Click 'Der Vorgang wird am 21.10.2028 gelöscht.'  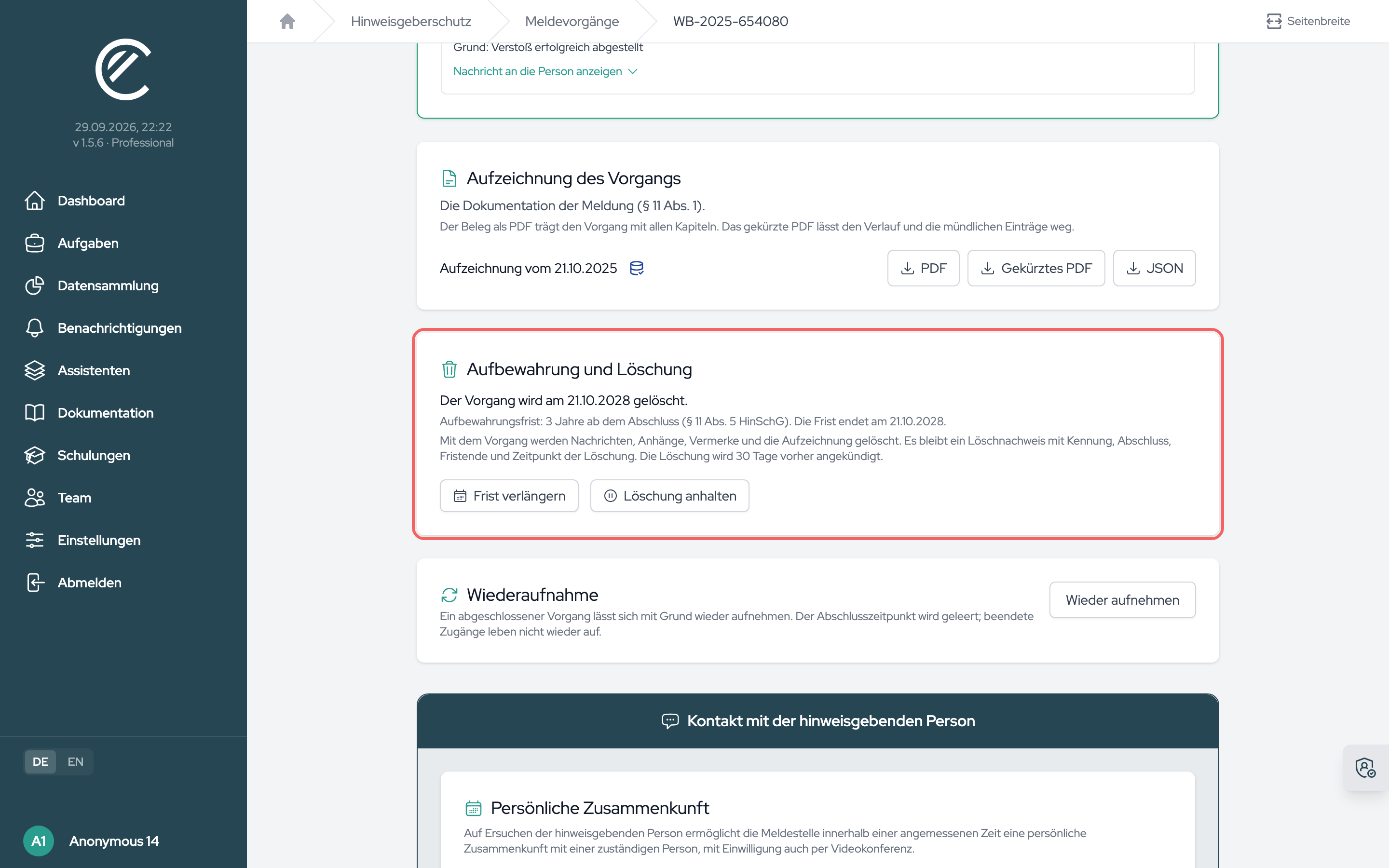(563, 400)
